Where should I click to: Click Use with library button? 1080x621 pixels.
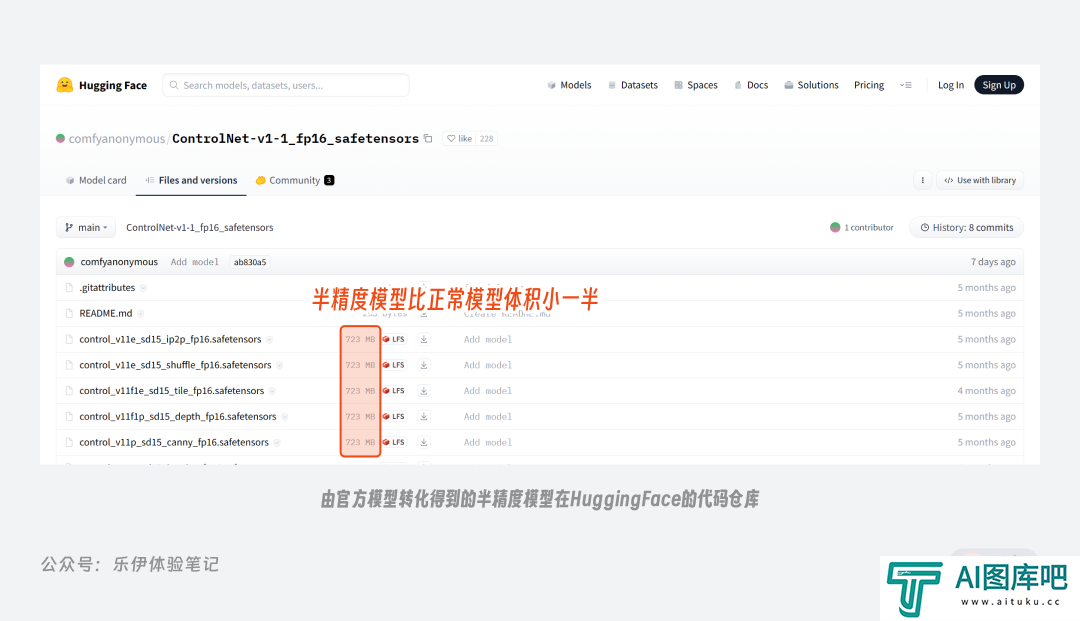(980, 180)
